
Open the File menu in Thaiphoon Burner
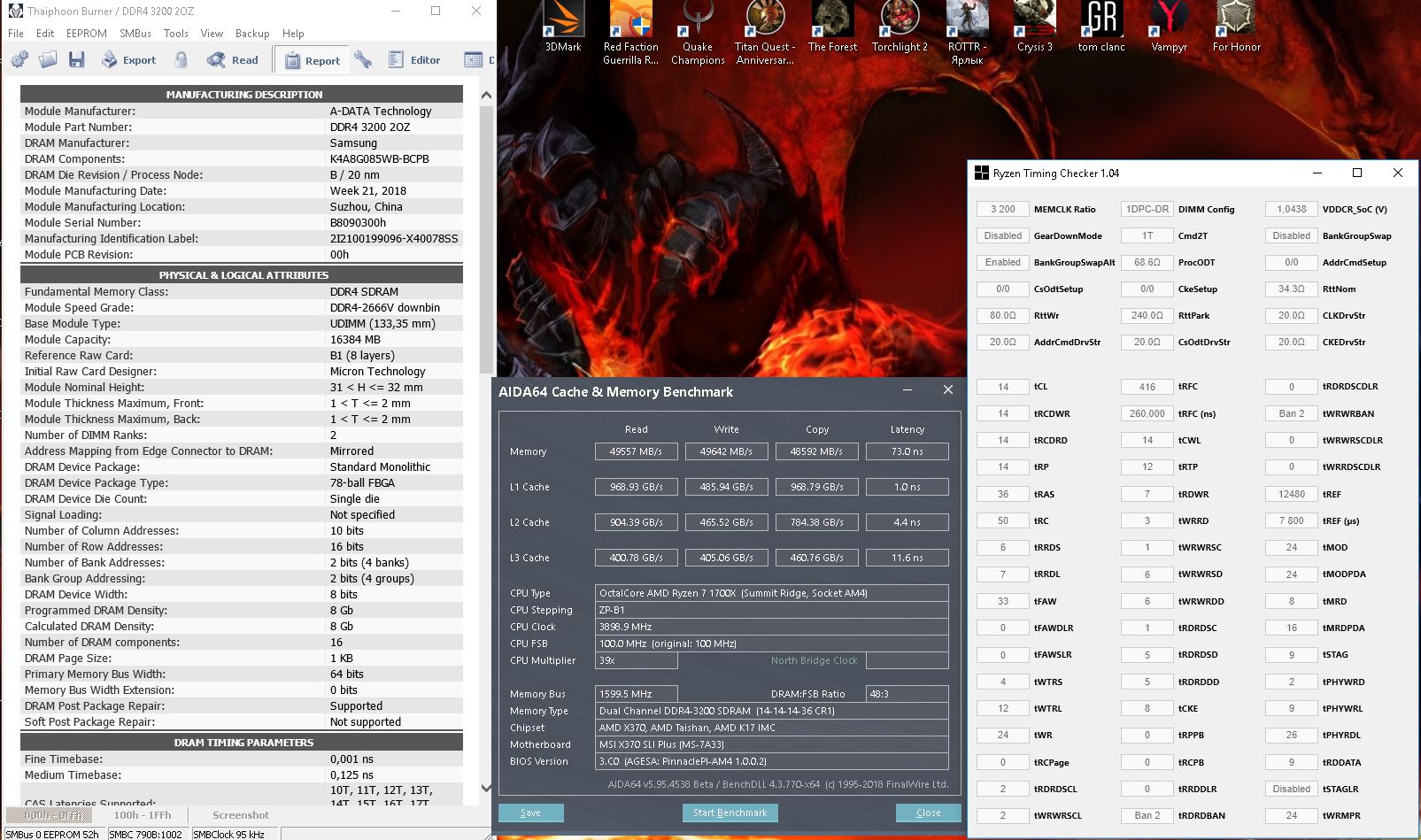(16, 34)
